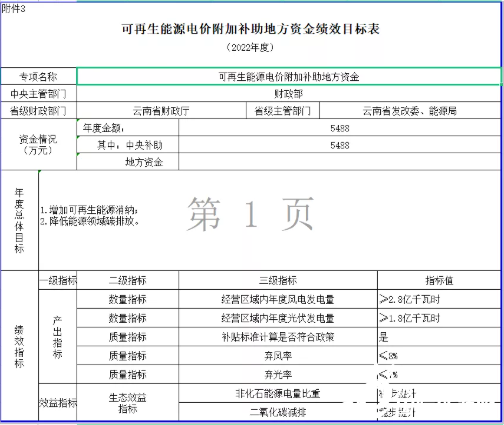Click the 年度金额 value cell 5488
The height and width of the screenshot is (425, 504).
[339, 128]
